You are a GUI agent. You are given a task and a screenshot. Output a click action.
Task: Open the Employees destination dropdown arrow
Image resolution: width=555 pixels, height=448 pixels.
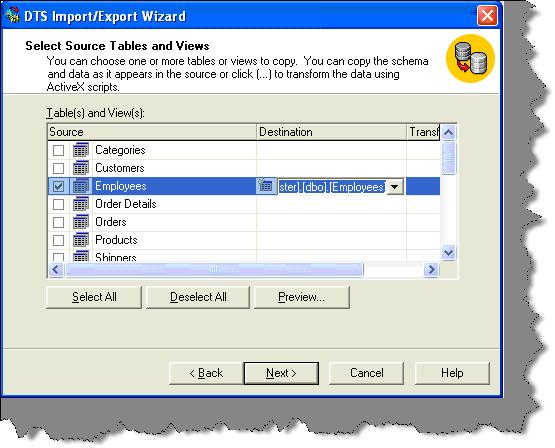(395, 186)
